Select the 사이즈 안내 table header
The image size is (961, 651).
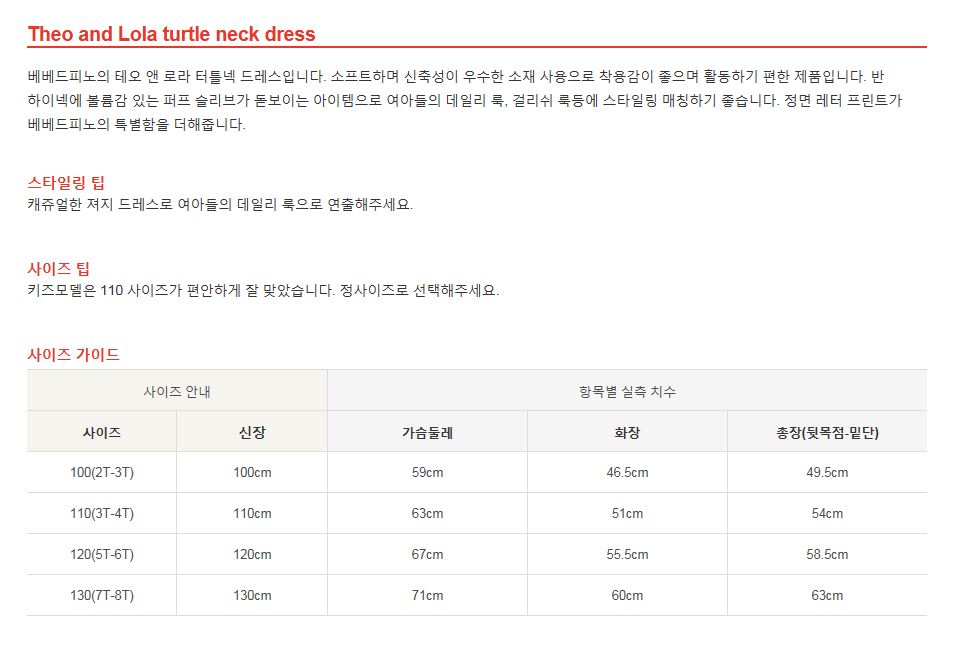pyautogui.click(x=177, y=391)
